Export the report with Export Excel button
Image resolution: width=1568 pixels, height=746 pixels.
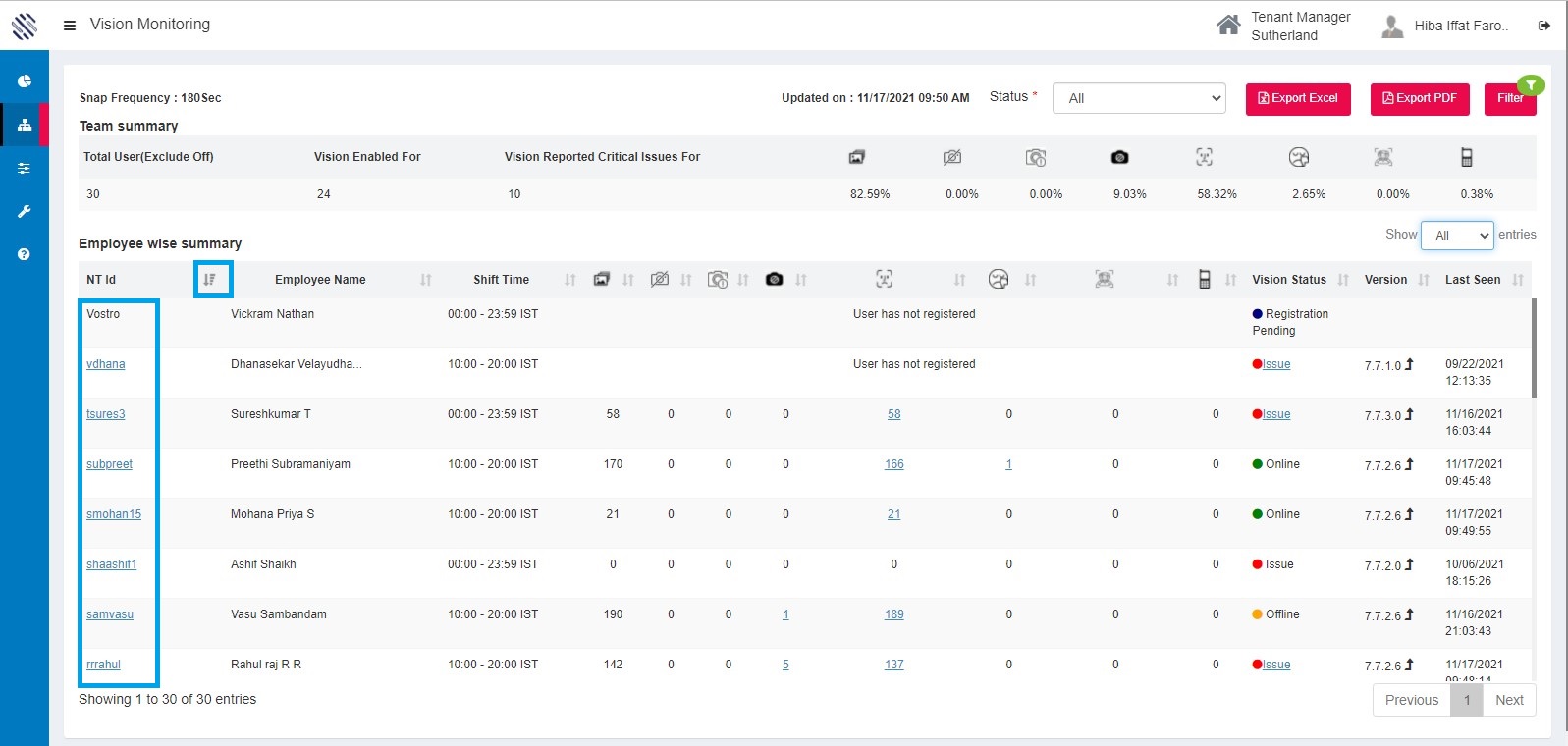[x=1298, y=99]
